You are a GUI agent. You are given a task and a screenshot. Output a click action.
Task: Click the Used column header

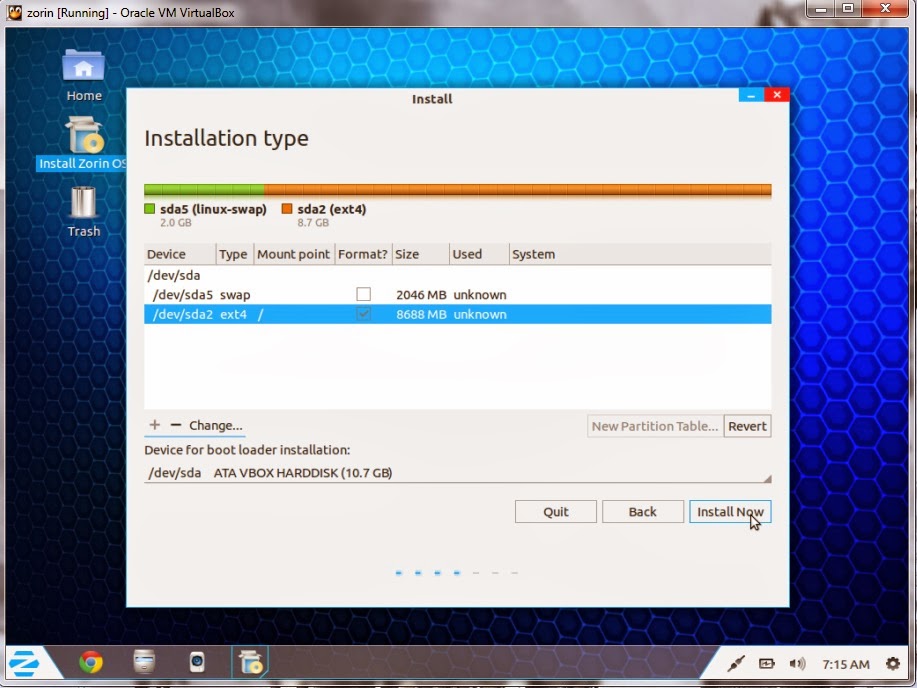pos(480,254)
